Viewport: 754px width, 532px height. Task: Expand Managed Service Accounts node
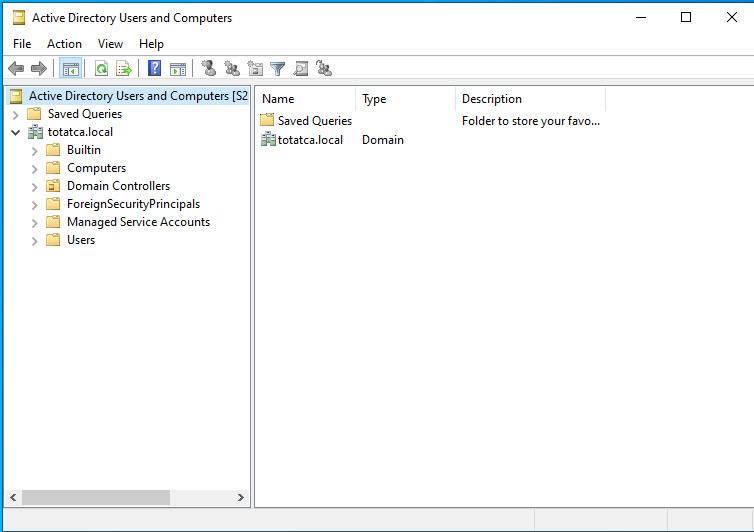pos(34,223)
